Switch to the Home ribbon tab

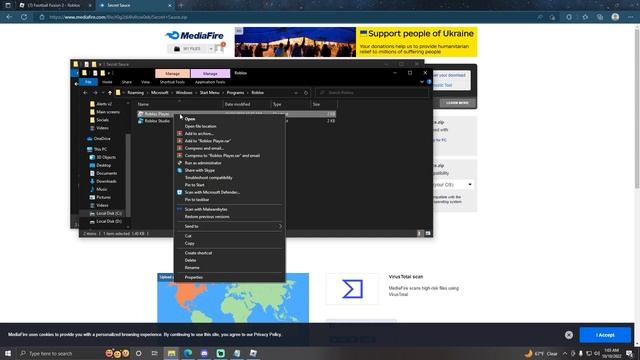[107, 82]
